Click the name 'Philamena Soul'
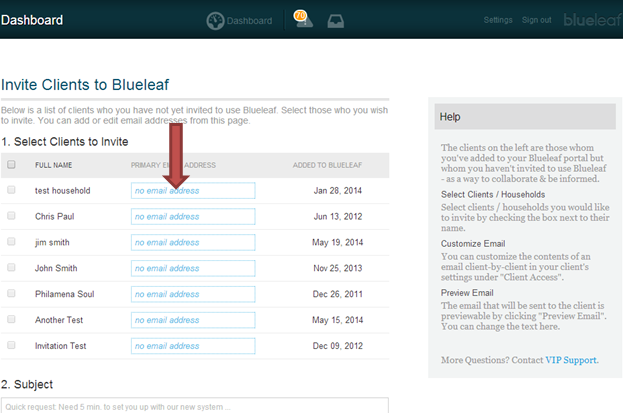The width and height of the screenshot is (623, 414). click(x=64, y=294)
